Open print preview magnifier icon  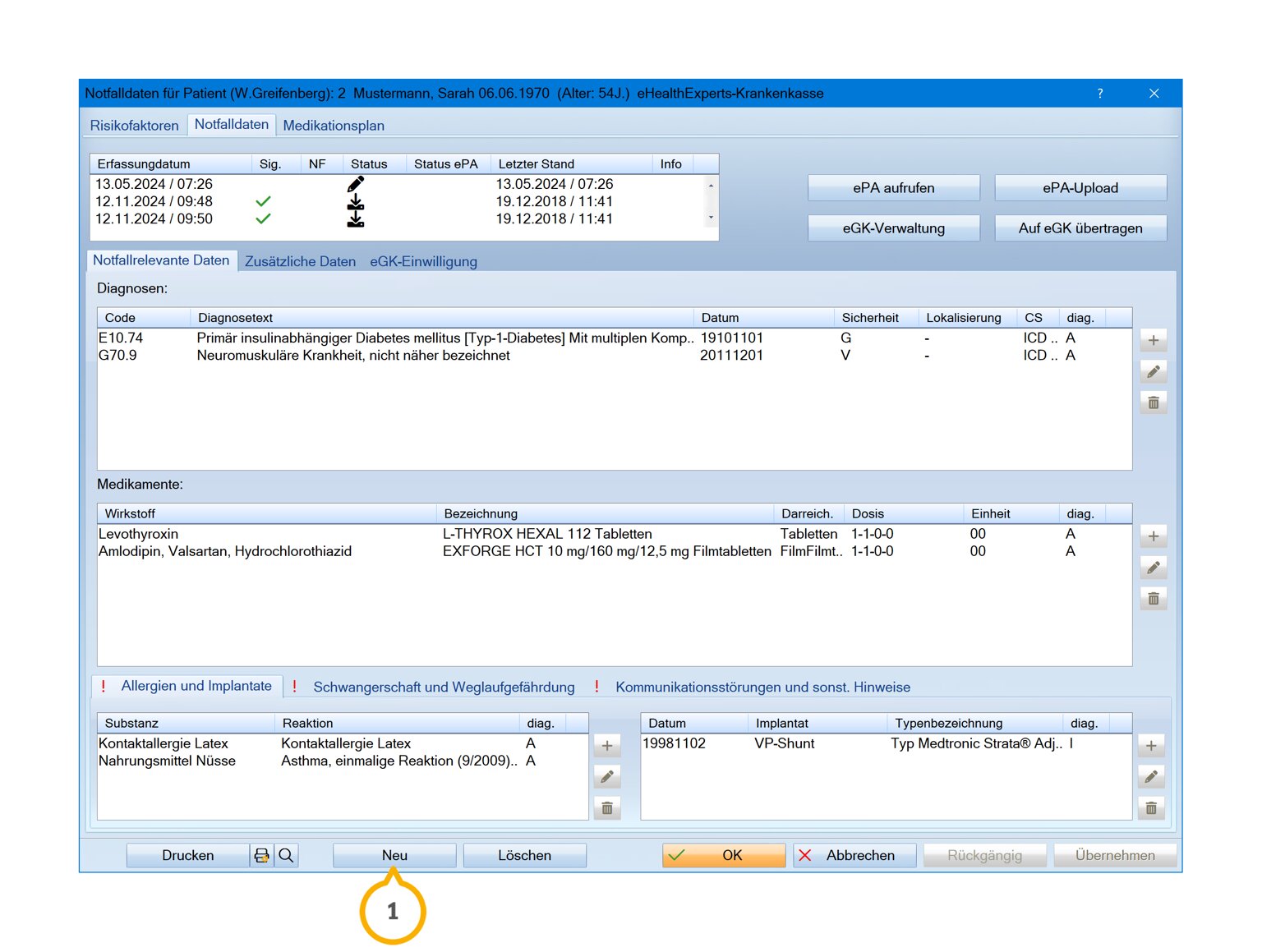point(286,855)
